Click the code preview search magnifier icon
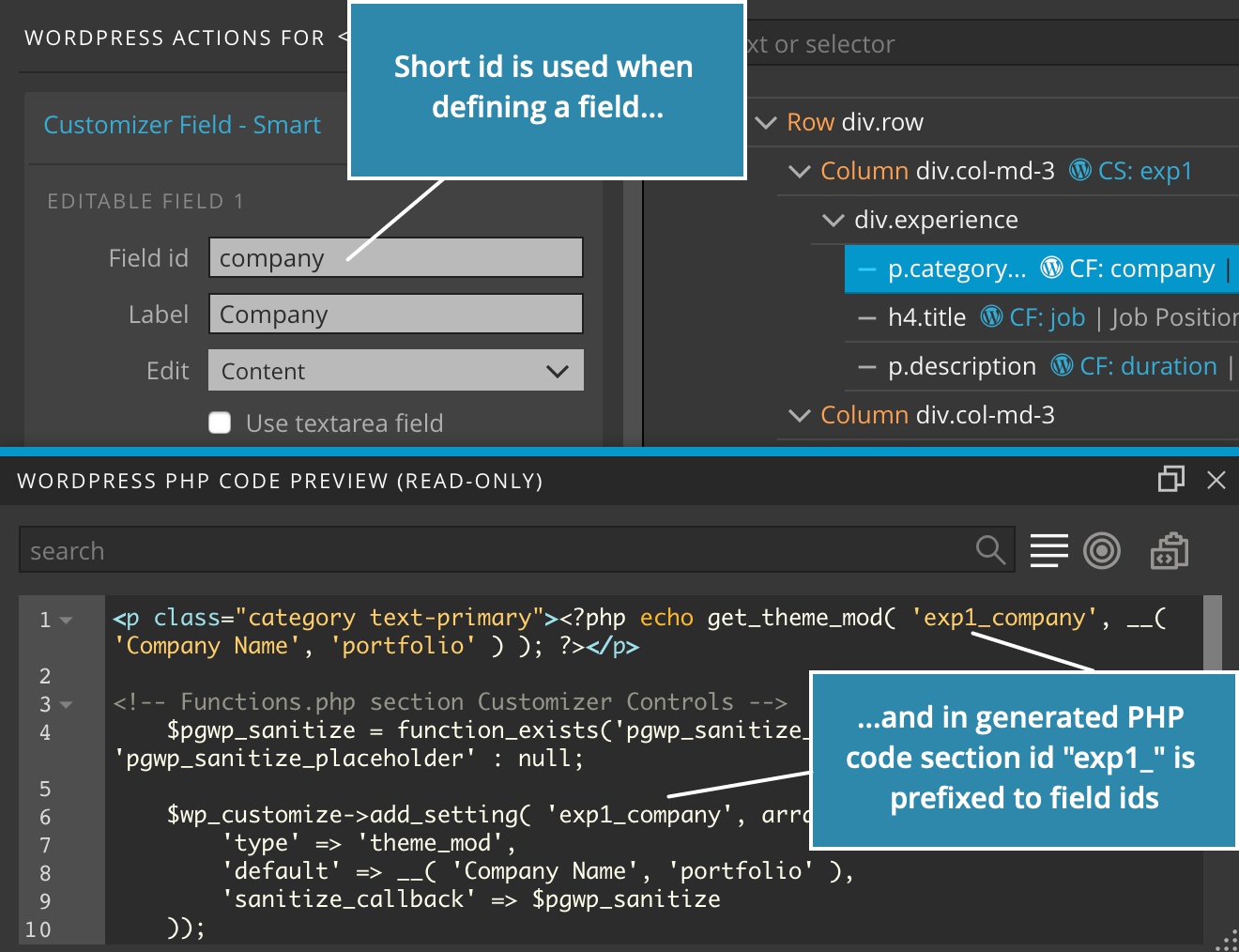The height and width of the screenshot is (952, 1239). tap(990, 549)
